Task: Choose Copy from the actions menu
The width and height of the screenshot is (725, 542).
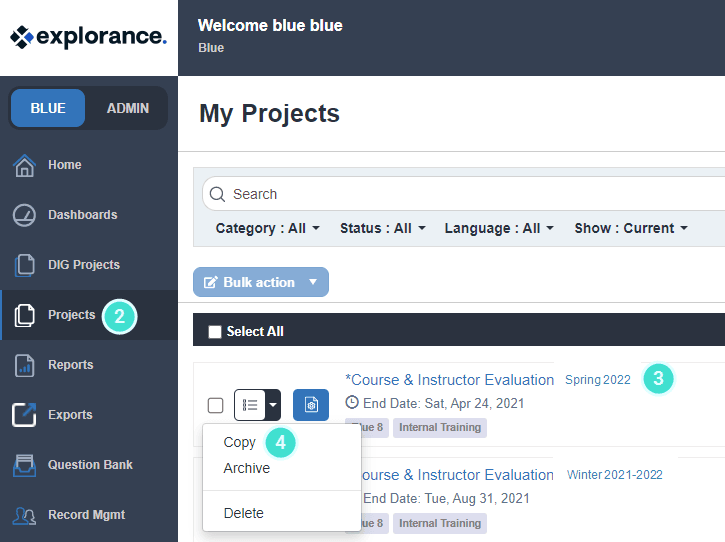Action: tap(240, 442)
